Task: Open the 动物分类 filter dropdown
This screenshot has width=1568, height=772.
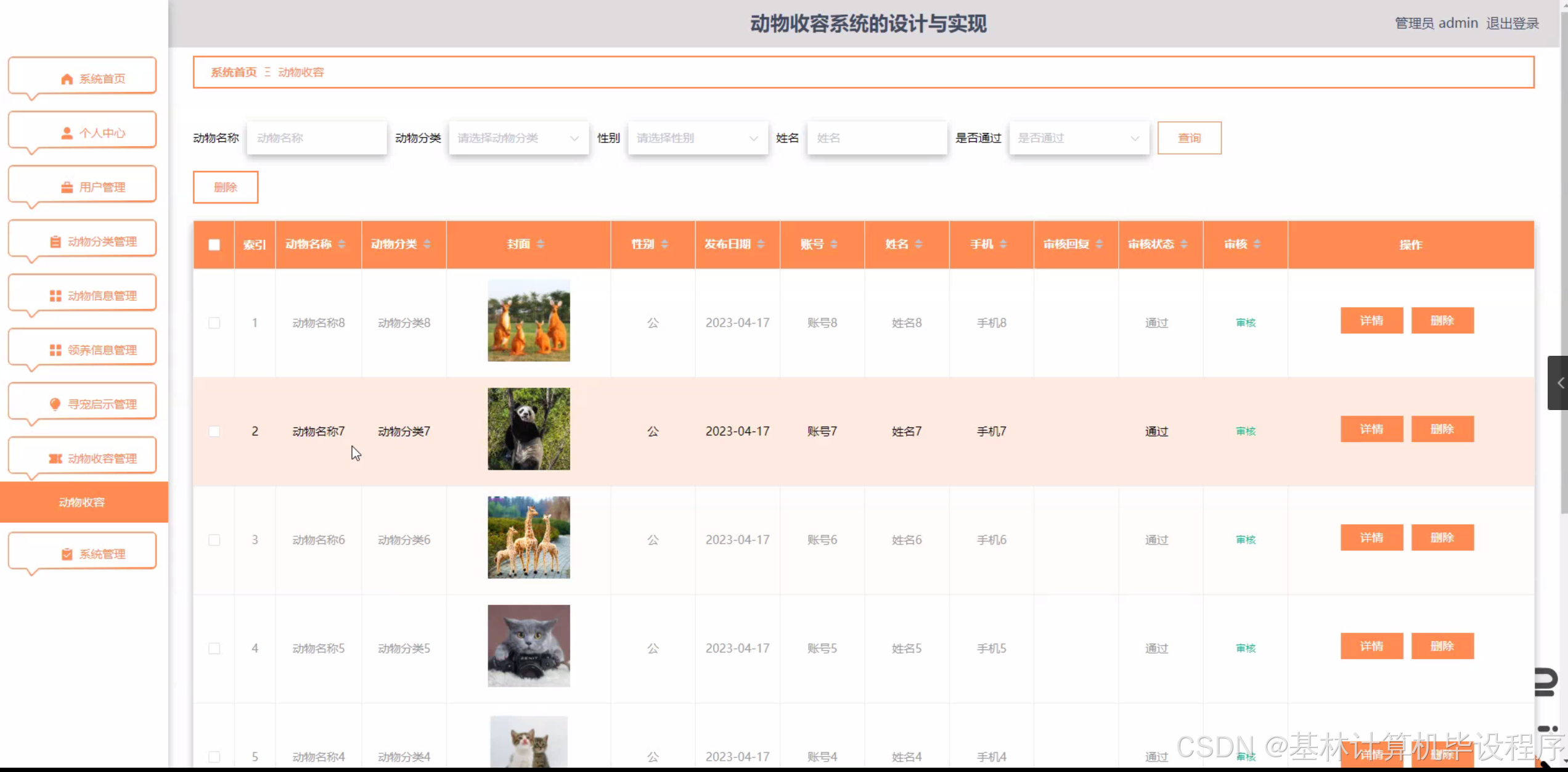Action: pyautogui.click(x=518, y=138)
